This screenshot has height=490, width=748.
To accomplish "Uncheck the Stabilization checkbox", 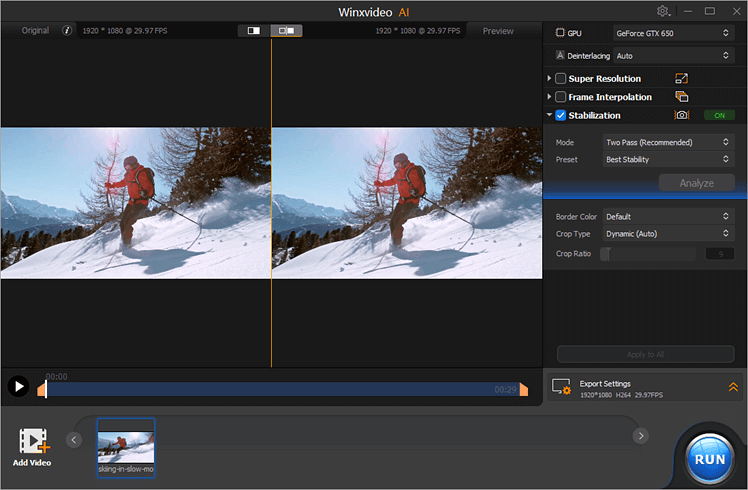I will (x=561, y=115).
